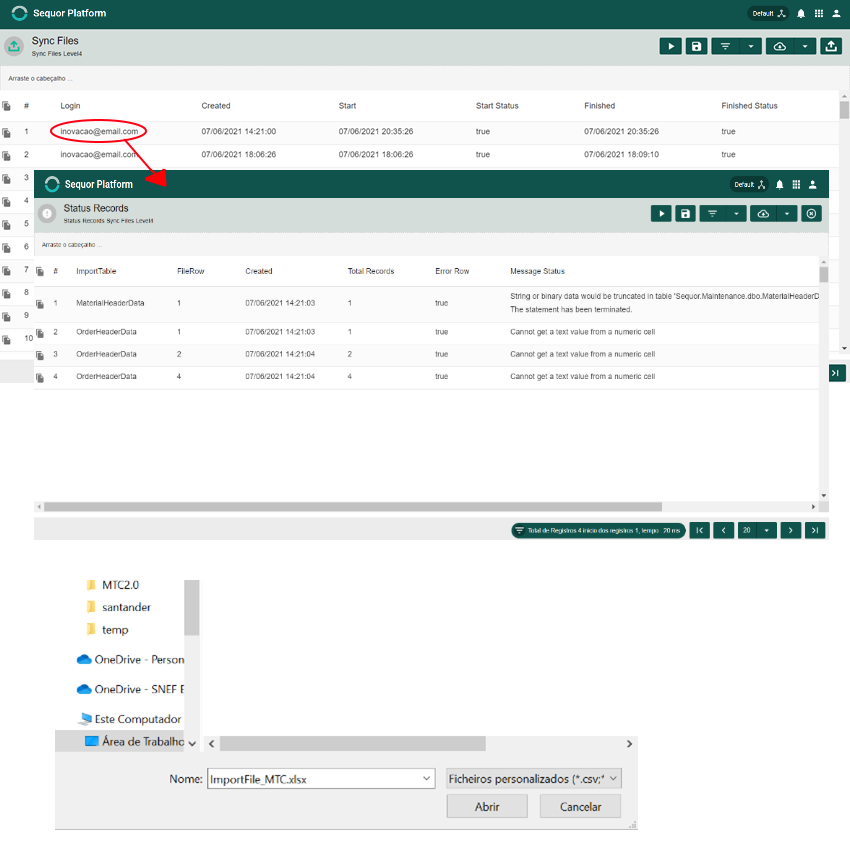Screen dimensions: 850x850
Task: Expand the Status Records filter dropdown arrow
Action: pos(736,214)
